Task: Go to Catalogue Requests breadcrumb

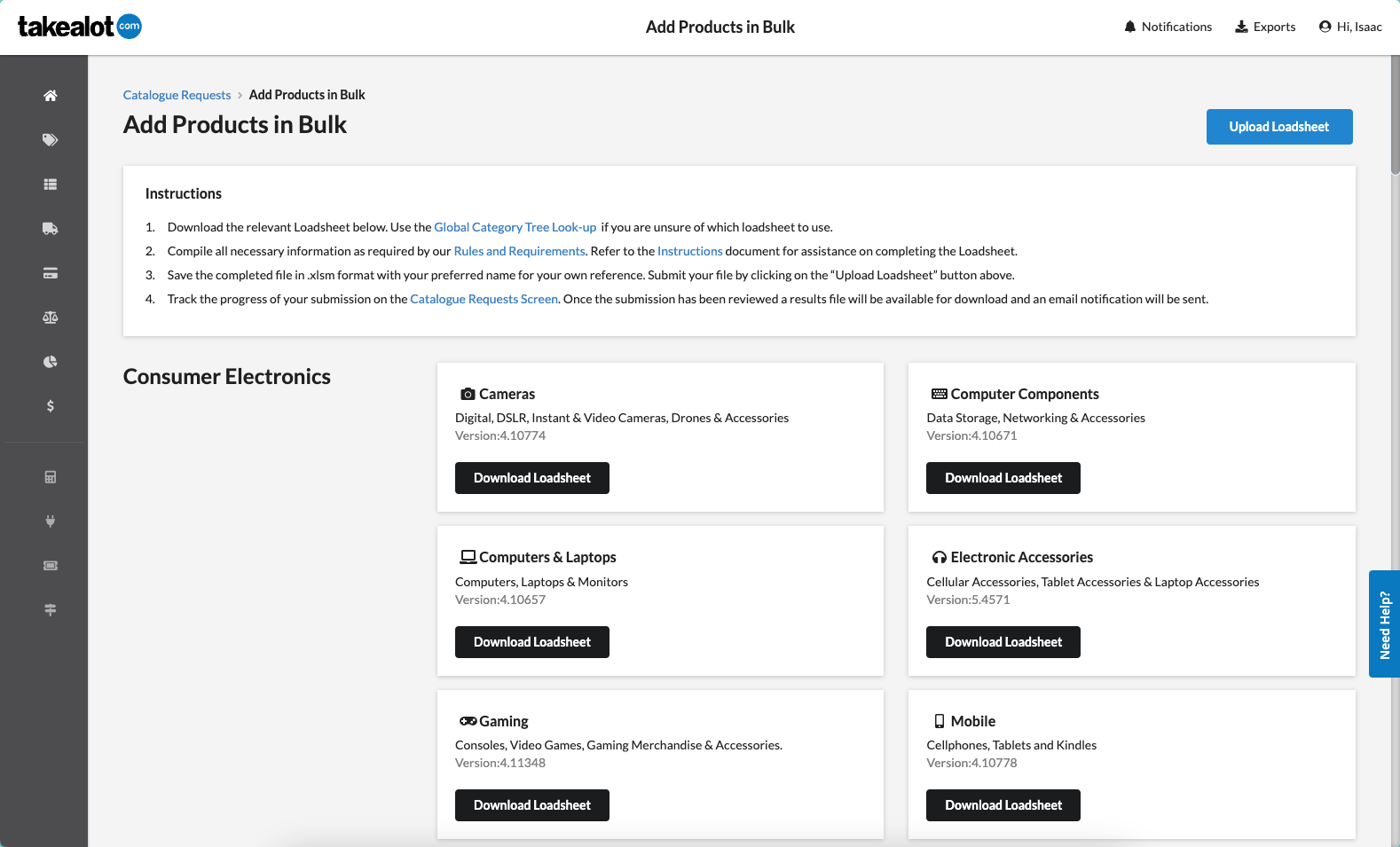Action: pos(177,95)
